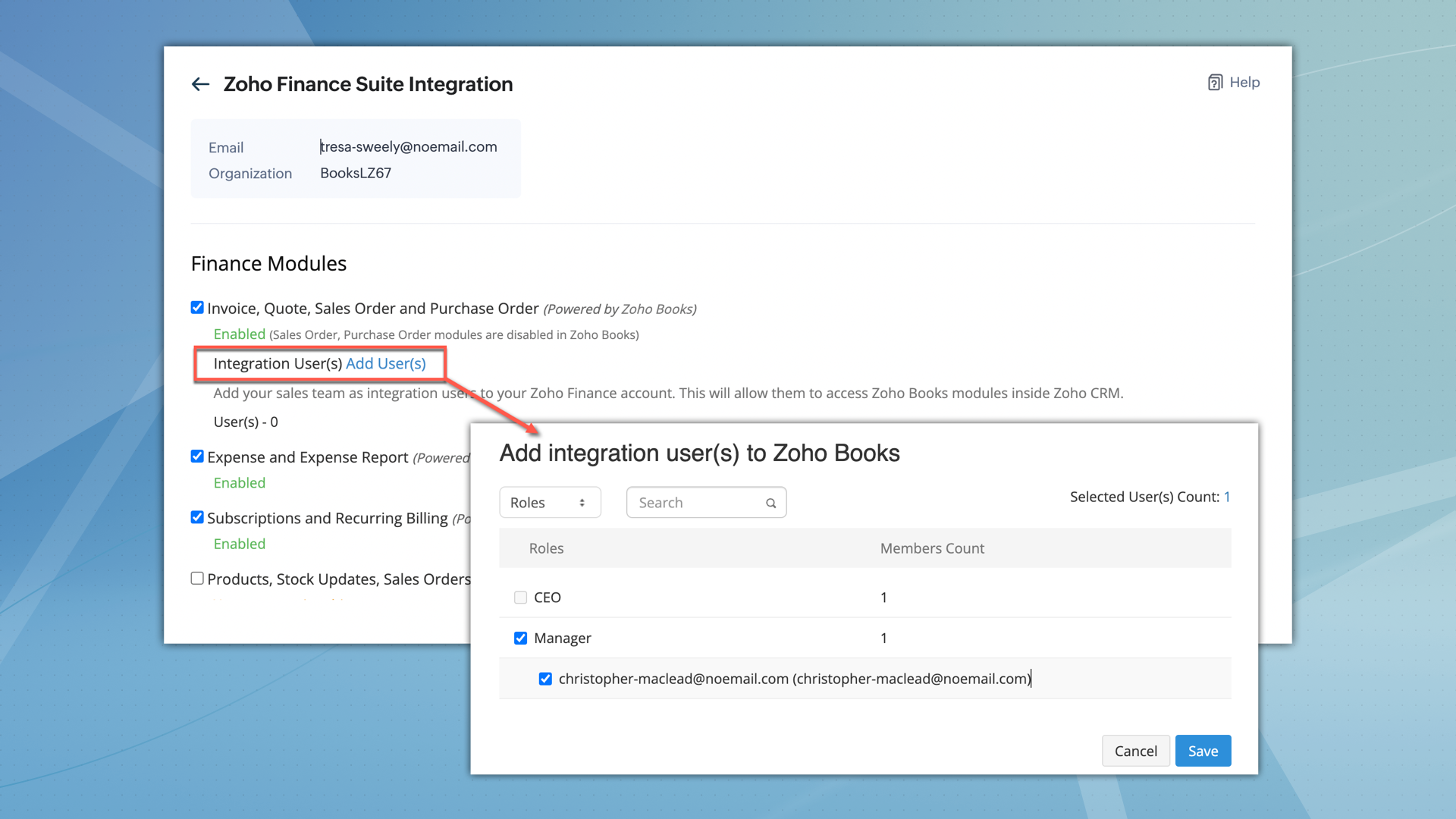Uncheck Invoice, Quote, Sales Order checkbox
This screenshot has width=1456, height=819.
pos(197,308)
